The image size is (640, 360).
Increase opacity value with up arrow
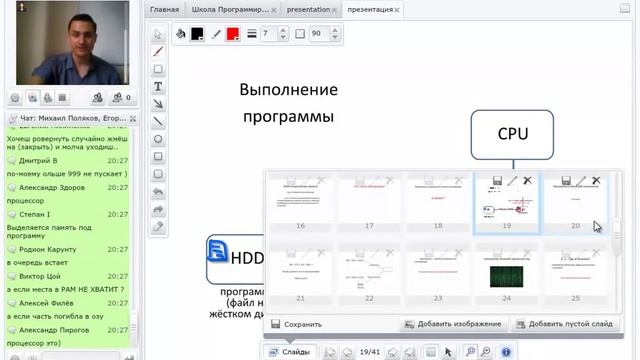[335, 30]
